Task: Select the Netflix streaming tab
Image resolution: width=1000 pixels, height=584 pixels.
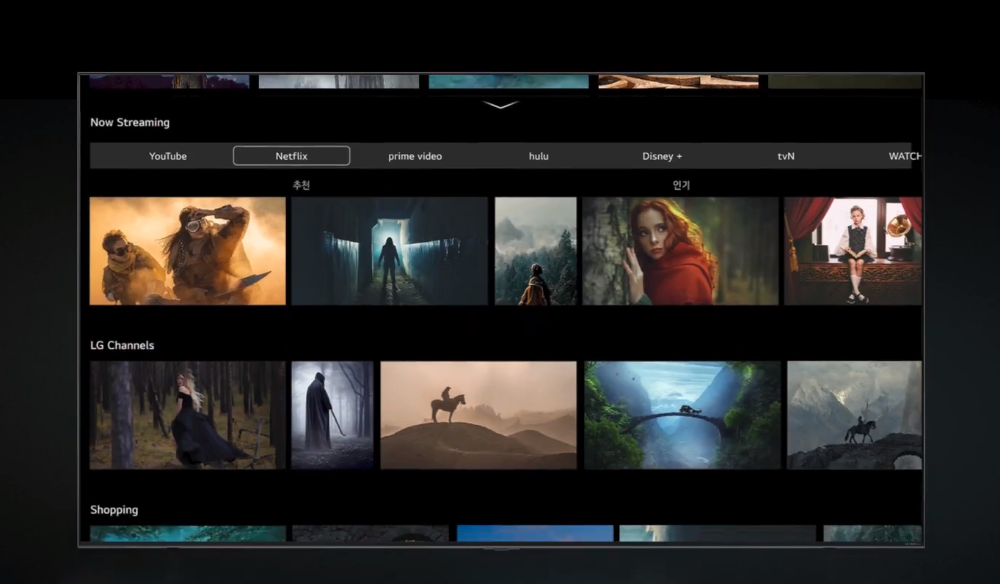Action: [291, 156]
